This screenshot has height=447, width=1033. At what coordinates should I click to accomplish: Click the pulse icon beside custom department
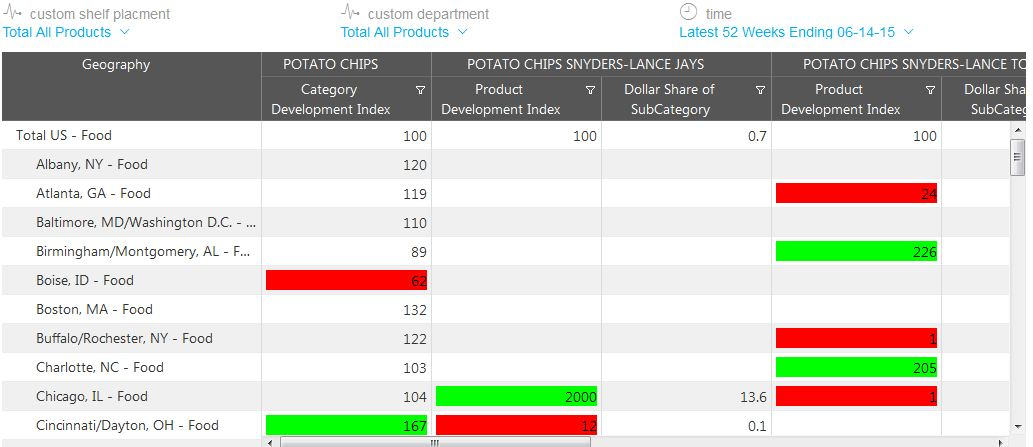coord(350,13)
